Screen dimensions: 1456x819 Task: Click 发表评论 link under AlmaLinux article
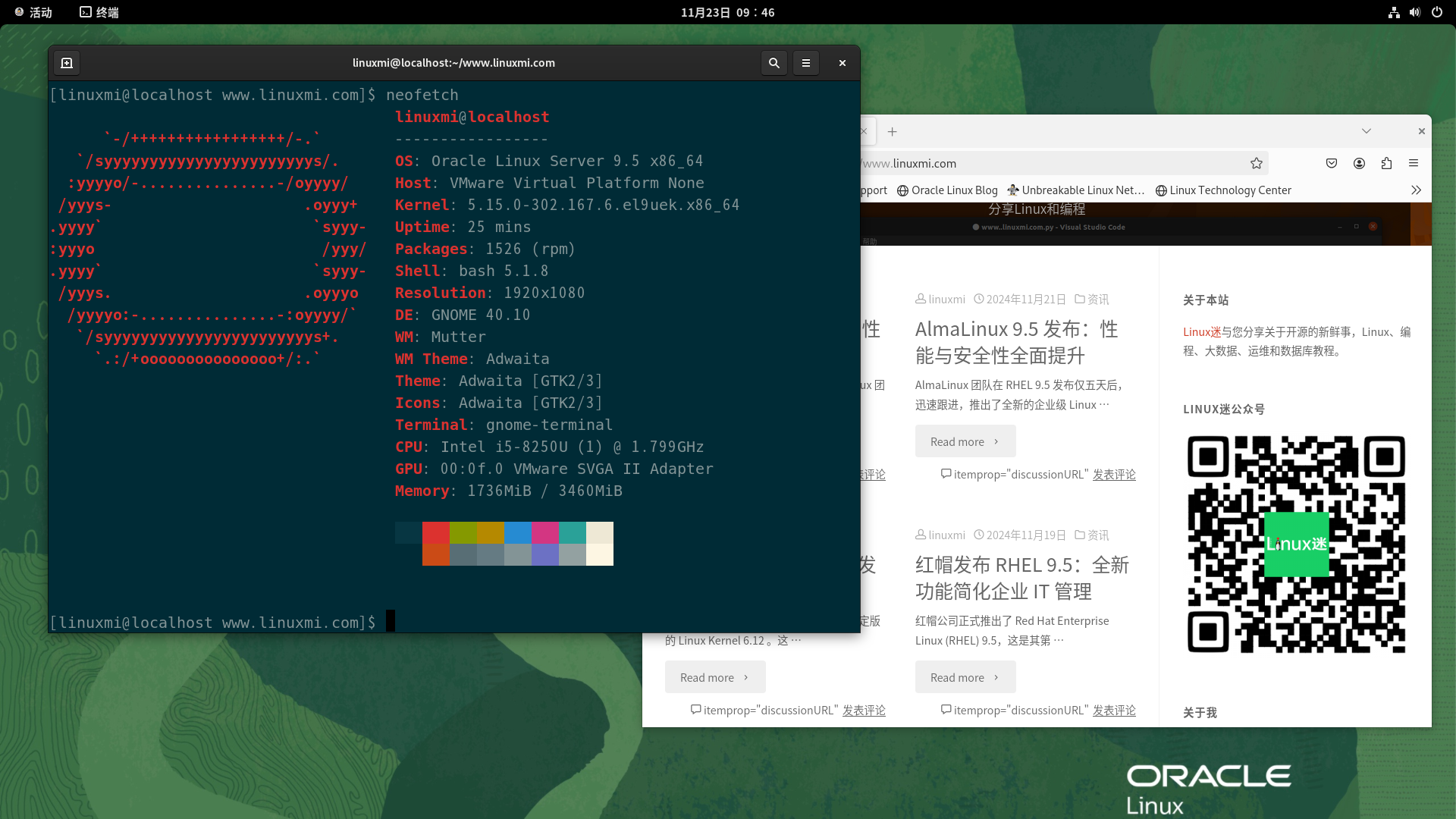(x=1113, y=475)
